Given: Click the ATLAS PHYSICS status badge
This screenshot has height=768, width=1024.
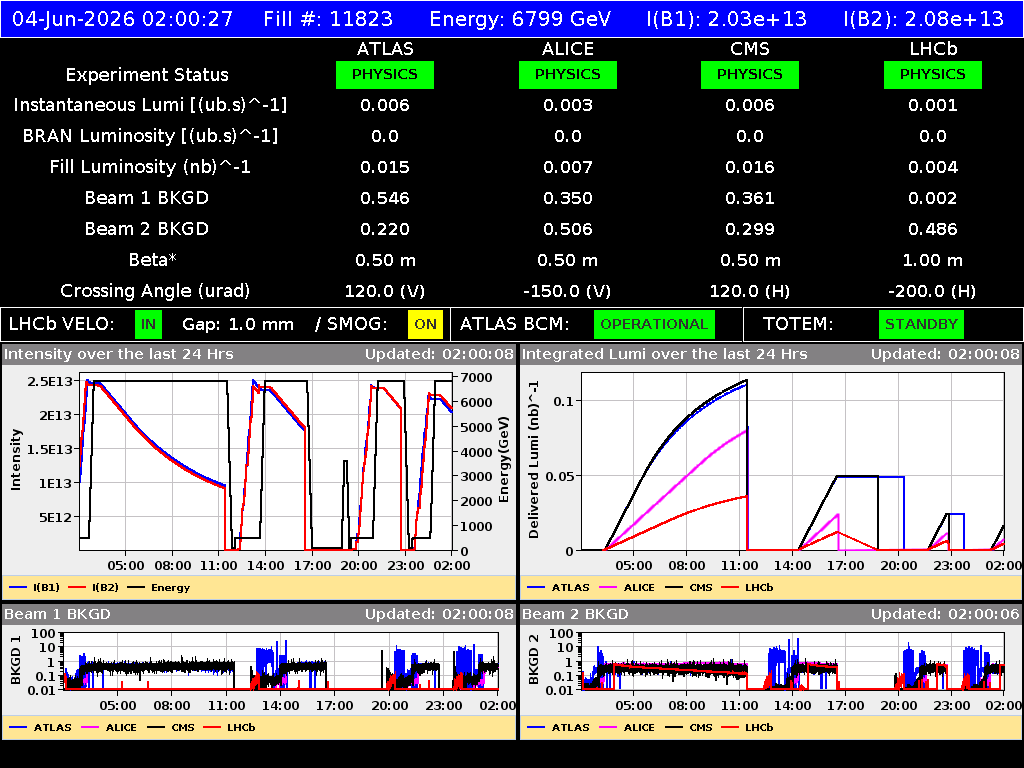Looking at the screenshot, I should 385,74.
